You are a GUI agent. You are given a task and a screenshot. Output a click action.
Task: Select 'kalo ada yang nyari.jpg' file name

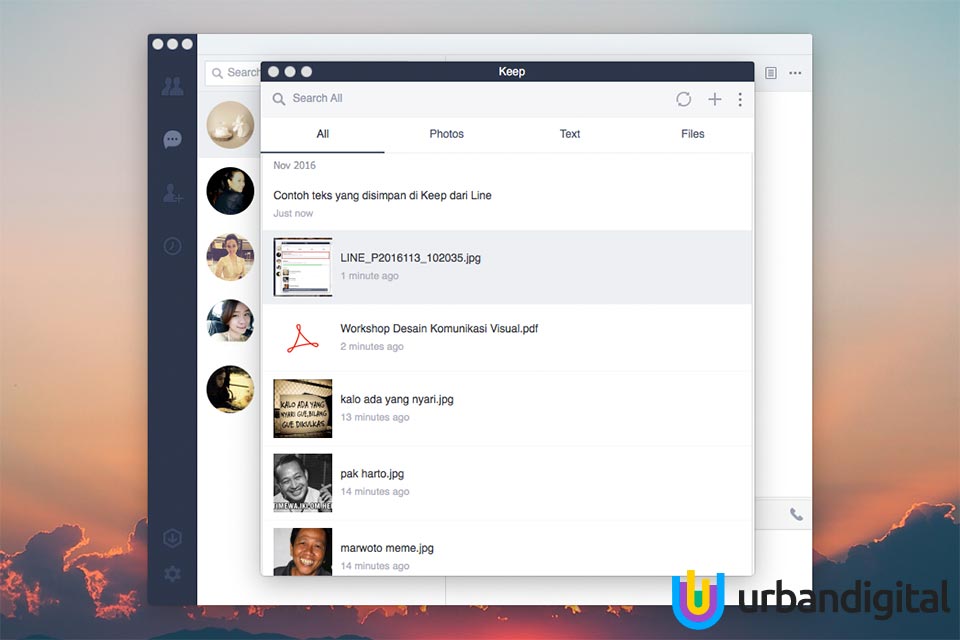[397, 399]
